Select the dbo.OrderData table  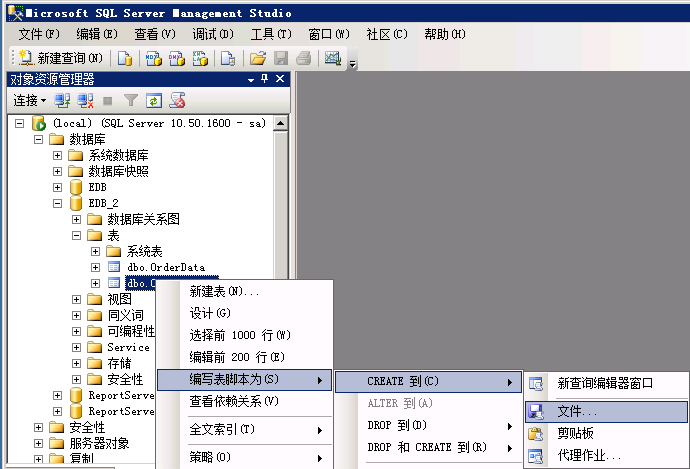click(166, 267)
